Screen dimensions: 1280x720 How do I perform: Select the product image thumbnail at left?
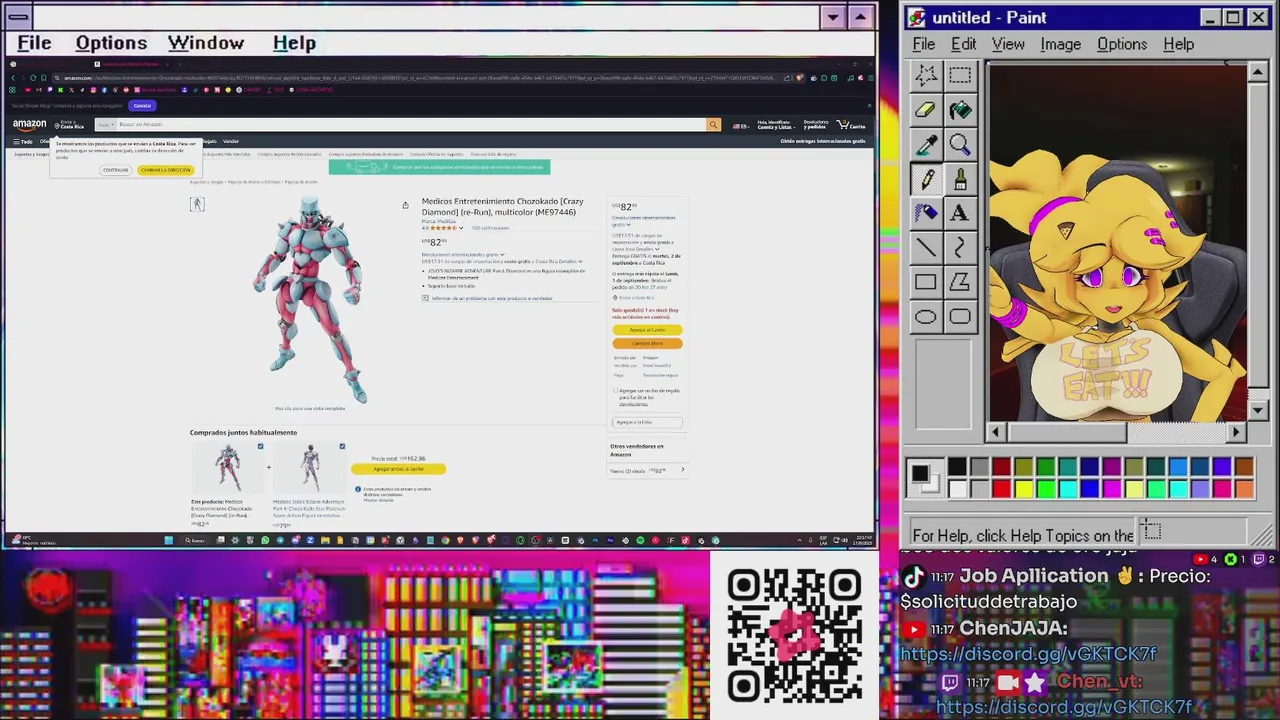pos(197,205)
